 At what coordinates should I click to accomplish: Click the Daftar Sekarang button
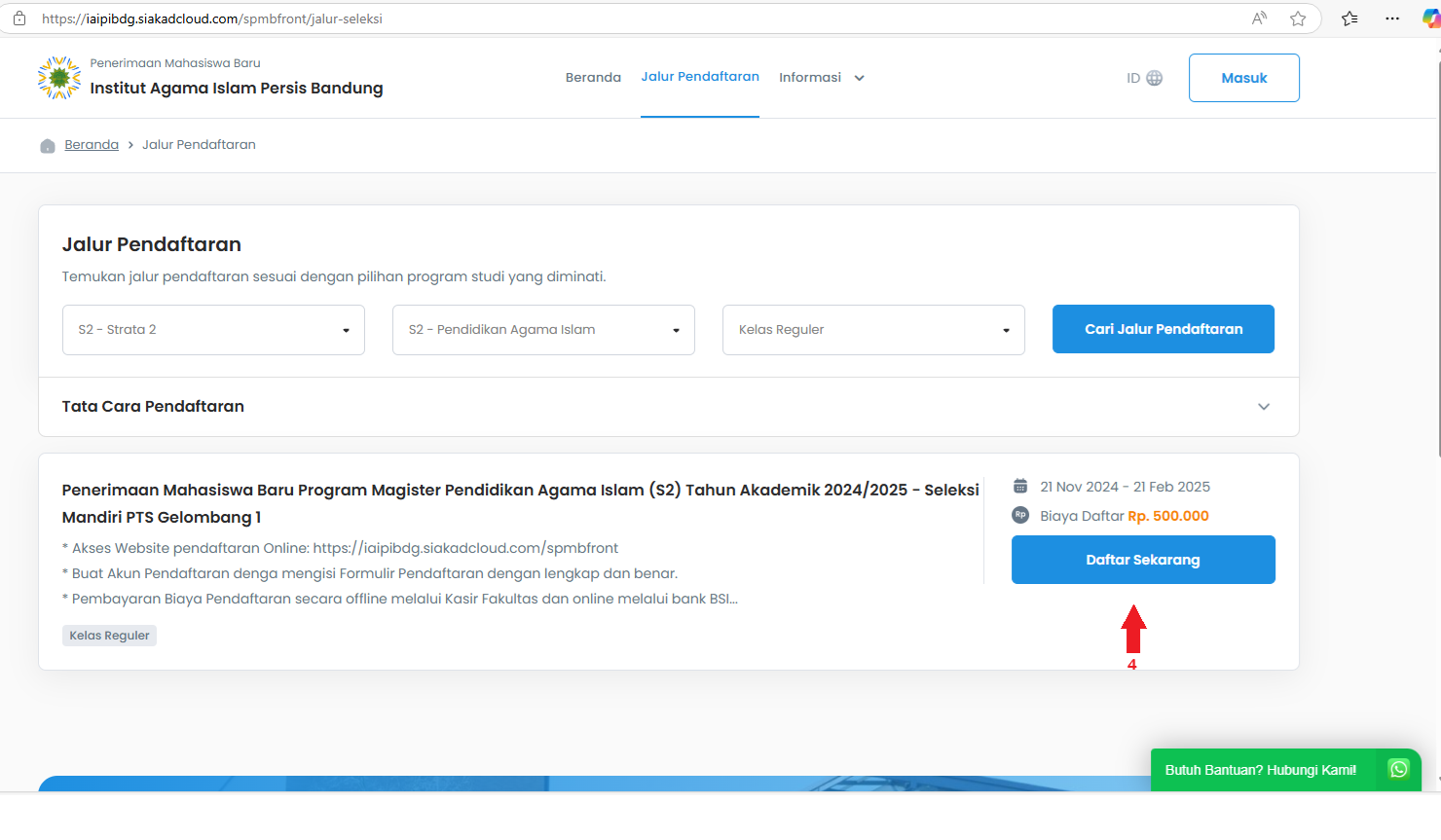pyautogui.click(x=1143, y=560)
